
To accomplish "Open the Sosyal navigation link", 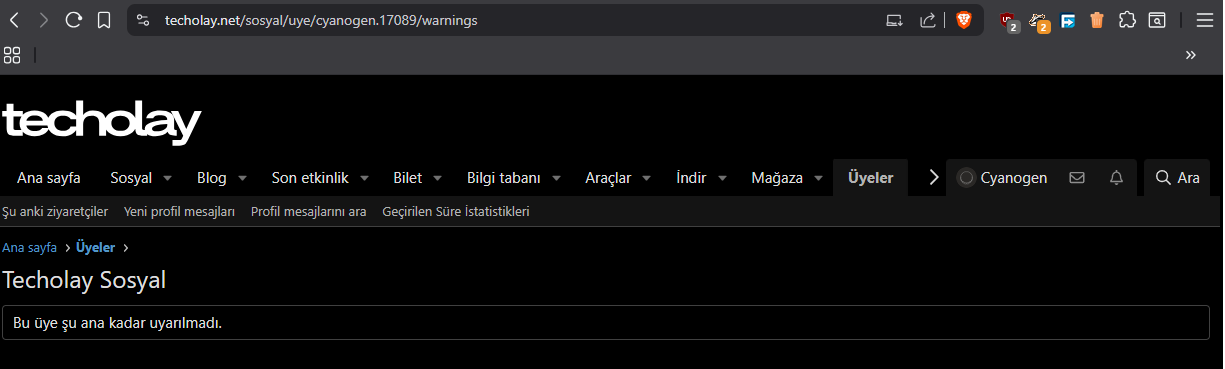I will click(131, 178).
